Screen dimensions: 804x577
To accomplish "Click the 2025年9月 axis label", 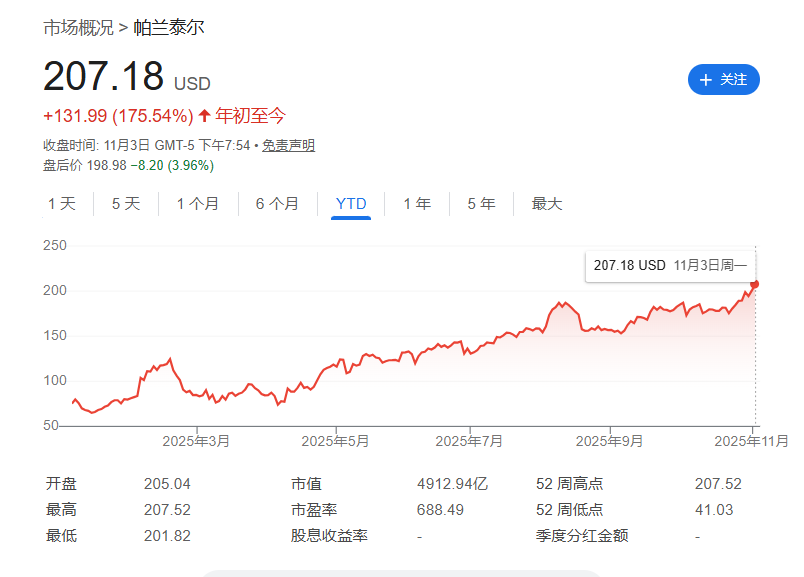I will point(609,440).
